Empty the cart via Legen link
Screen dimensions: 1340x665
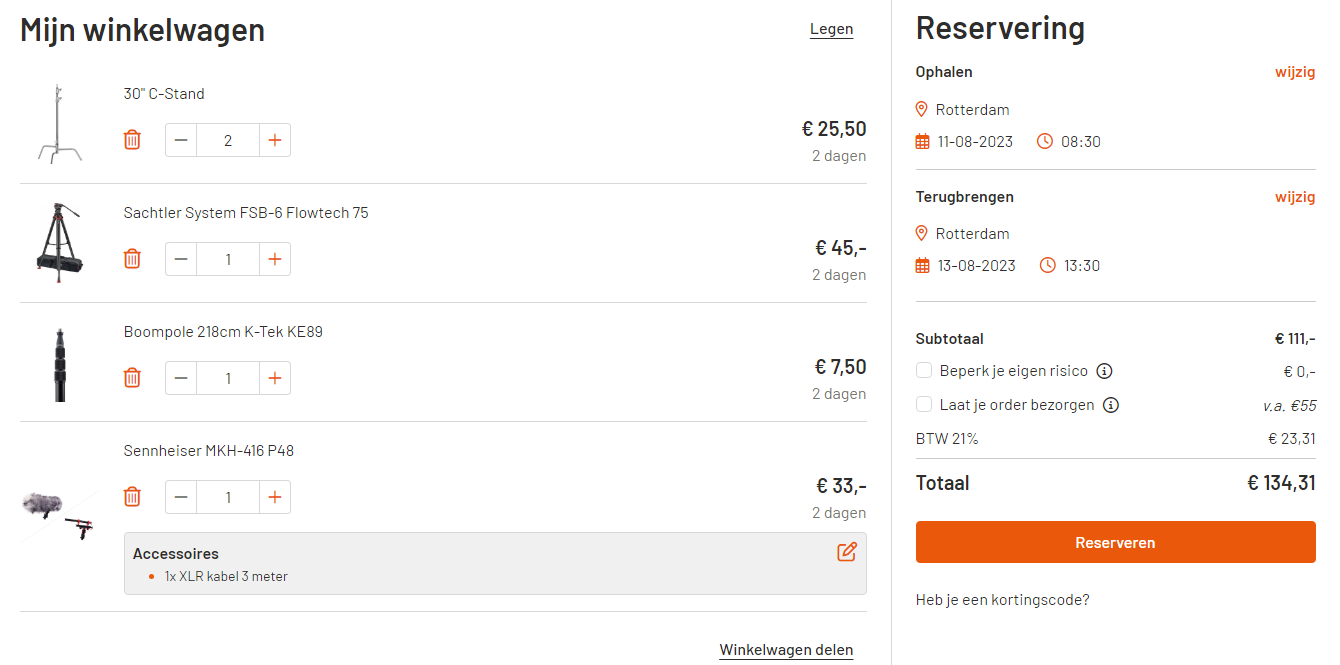pyautogui.click(x=831, y=29)
